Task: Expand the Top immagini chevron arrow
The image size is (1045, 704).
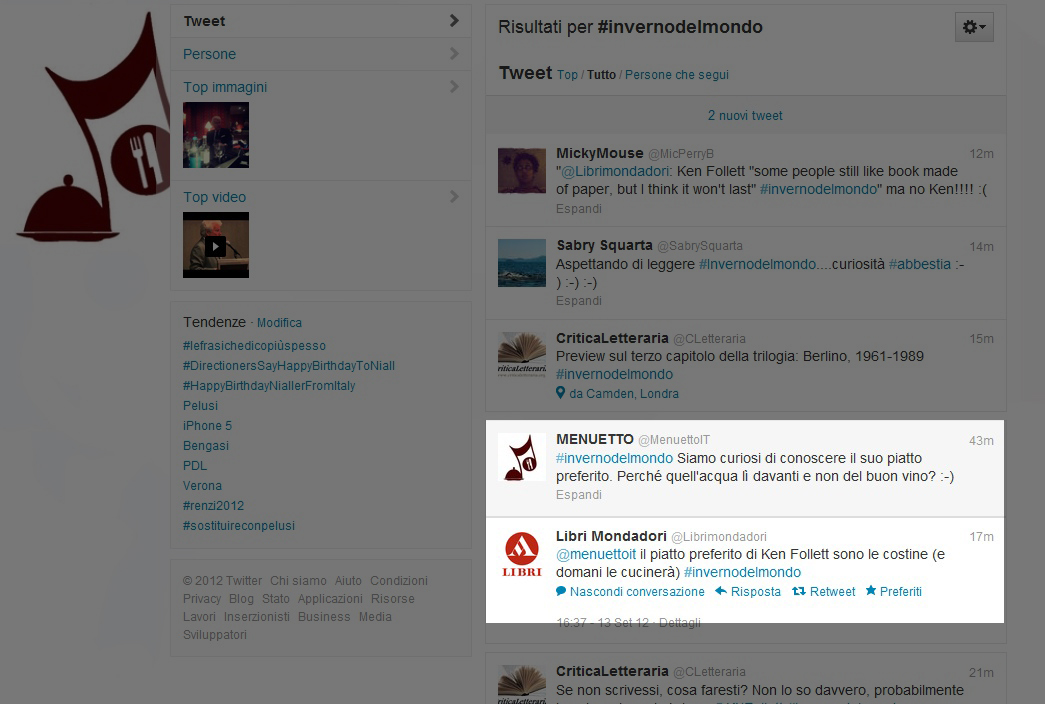Action: pos(454,87)
